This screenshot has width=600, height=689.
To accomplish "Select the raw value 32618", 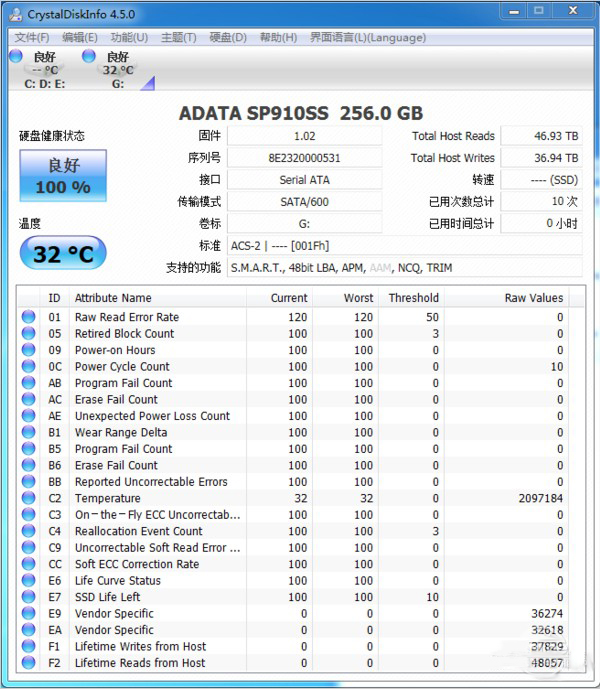I will pyautogui.click(x=547, y=630).
